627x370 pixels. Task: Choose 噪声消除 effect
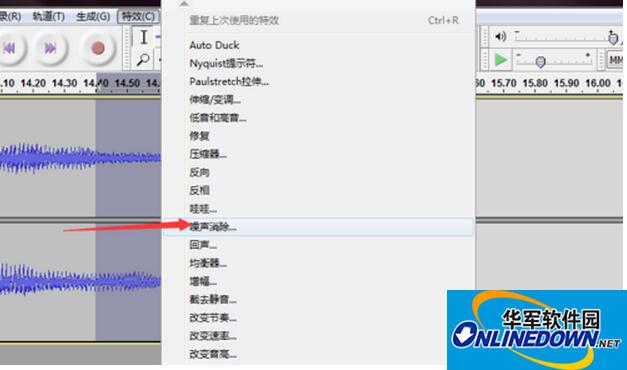coord(318,227)
